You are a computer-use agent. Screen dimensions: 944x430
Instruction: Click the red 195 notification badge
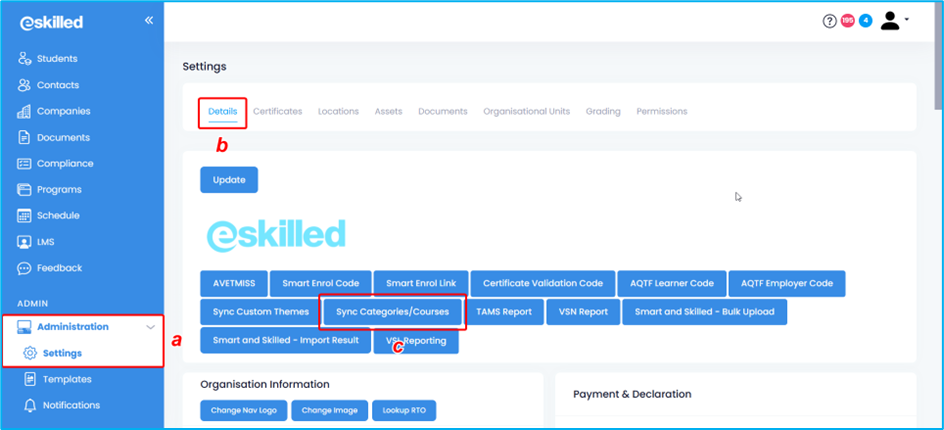pyautogui.click(x=847, y=21)
